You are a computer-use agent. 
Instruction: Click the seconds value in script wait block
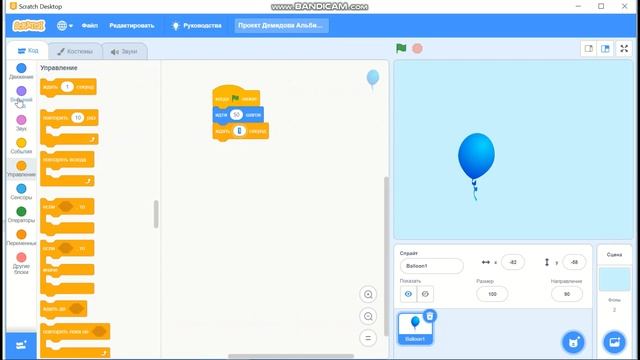pos(239,131)
